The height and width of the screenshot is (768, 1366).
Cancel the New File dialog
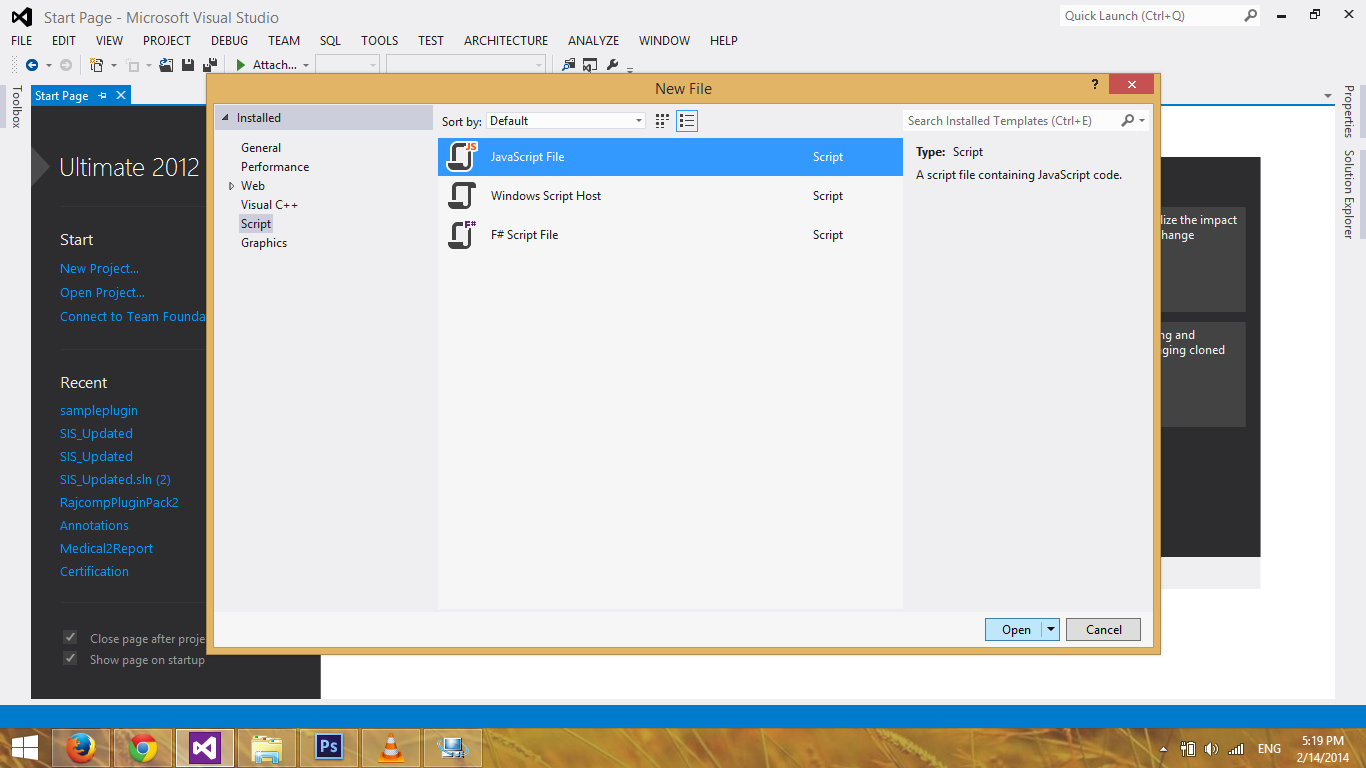pos(1103,630)
